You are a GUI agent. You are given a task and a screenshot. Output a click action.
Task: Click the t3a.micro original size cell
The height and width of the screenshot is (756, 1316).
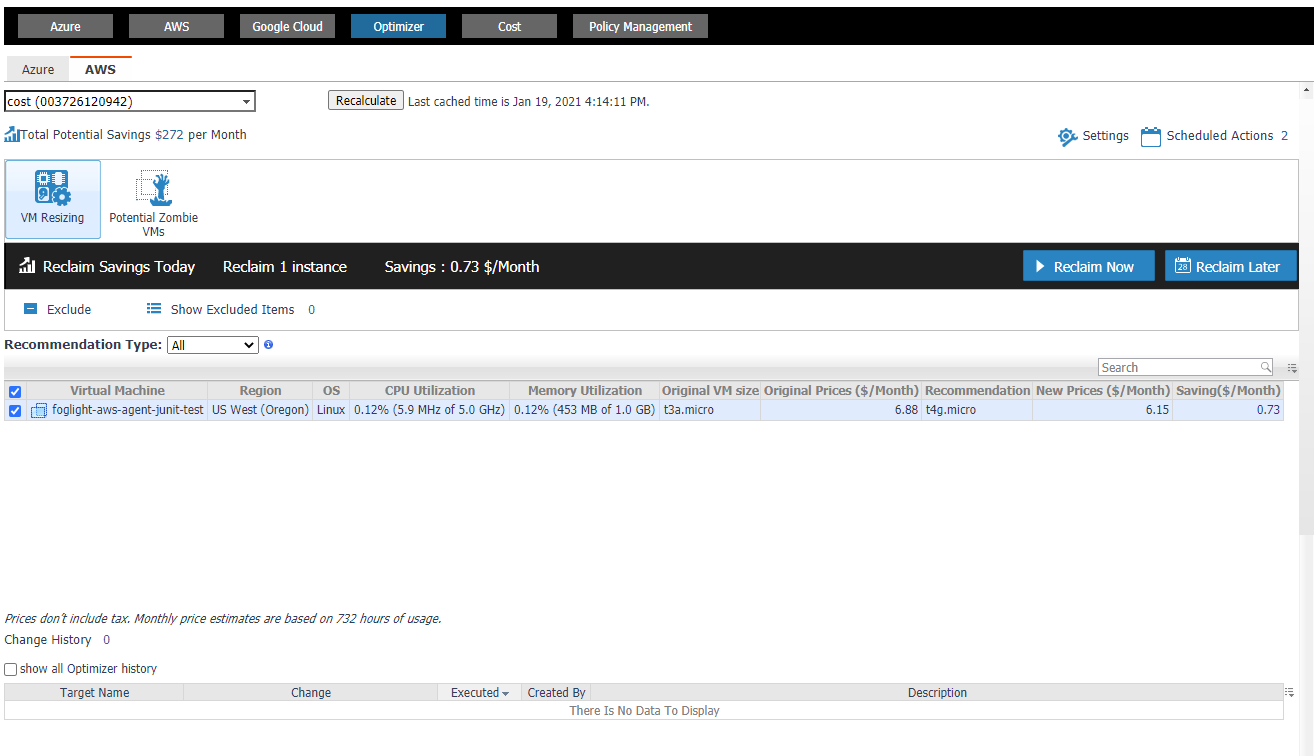point(710,410)
